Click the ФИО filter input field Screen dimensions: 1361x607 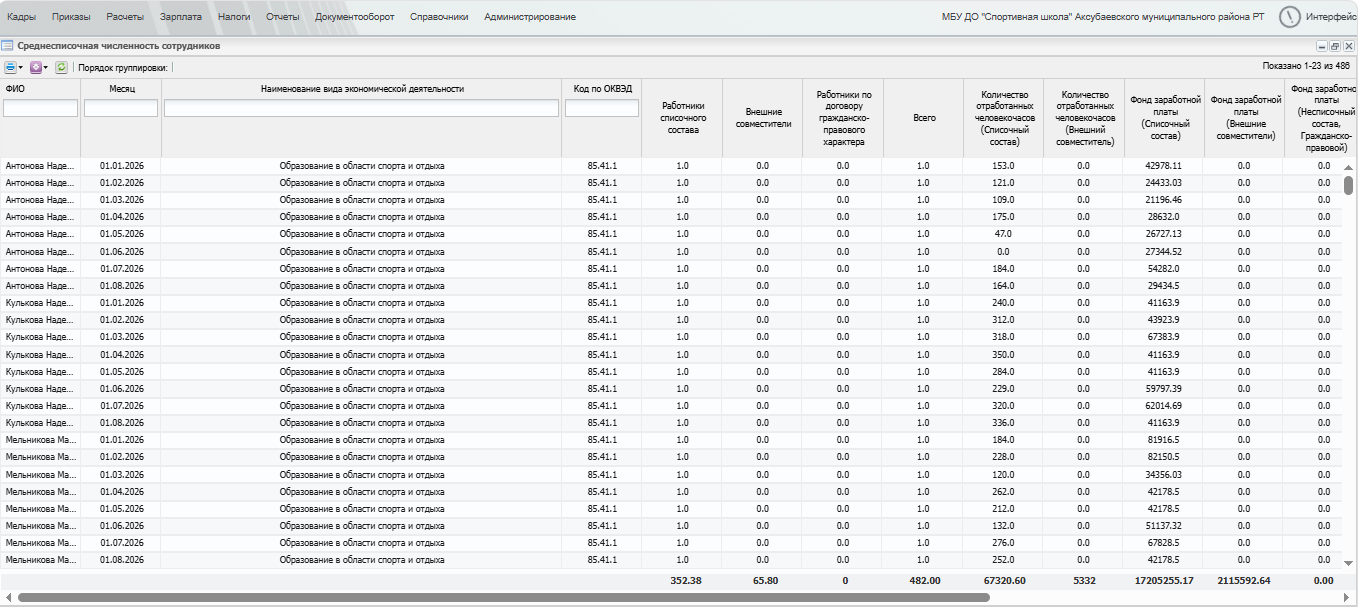[41, 108]
